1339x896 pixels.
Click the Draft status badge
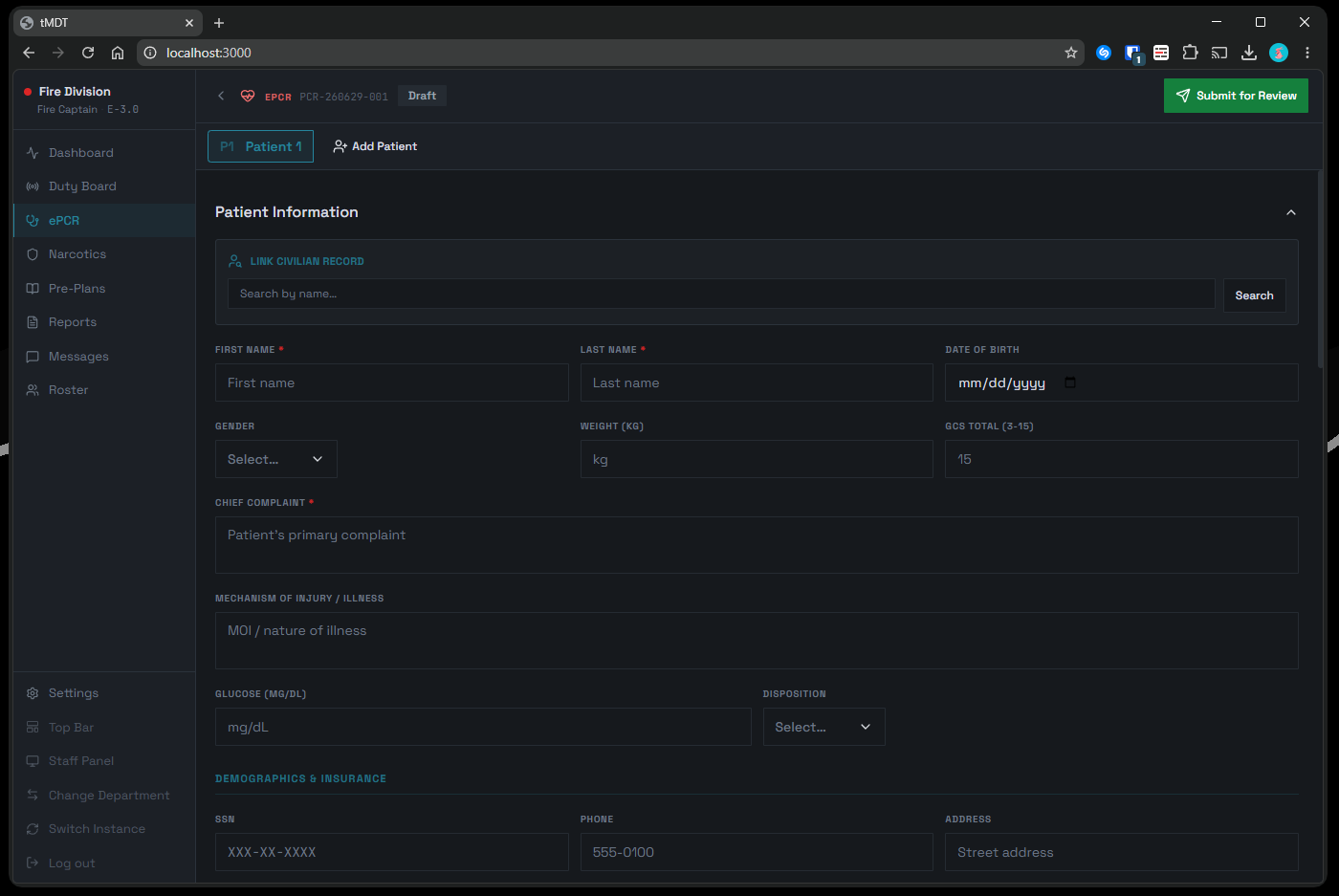[422, 96]
